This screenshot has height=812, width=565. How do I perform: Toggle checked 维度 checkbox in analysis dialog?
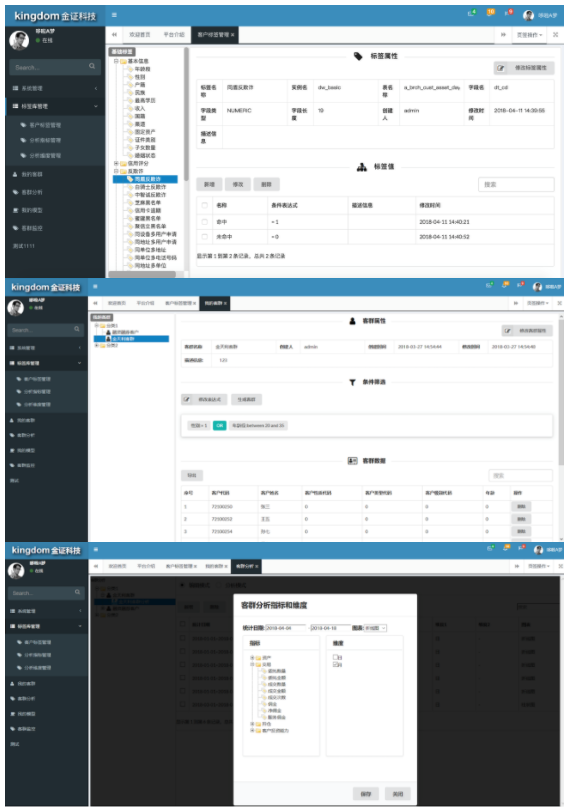[x=335, y=664]
